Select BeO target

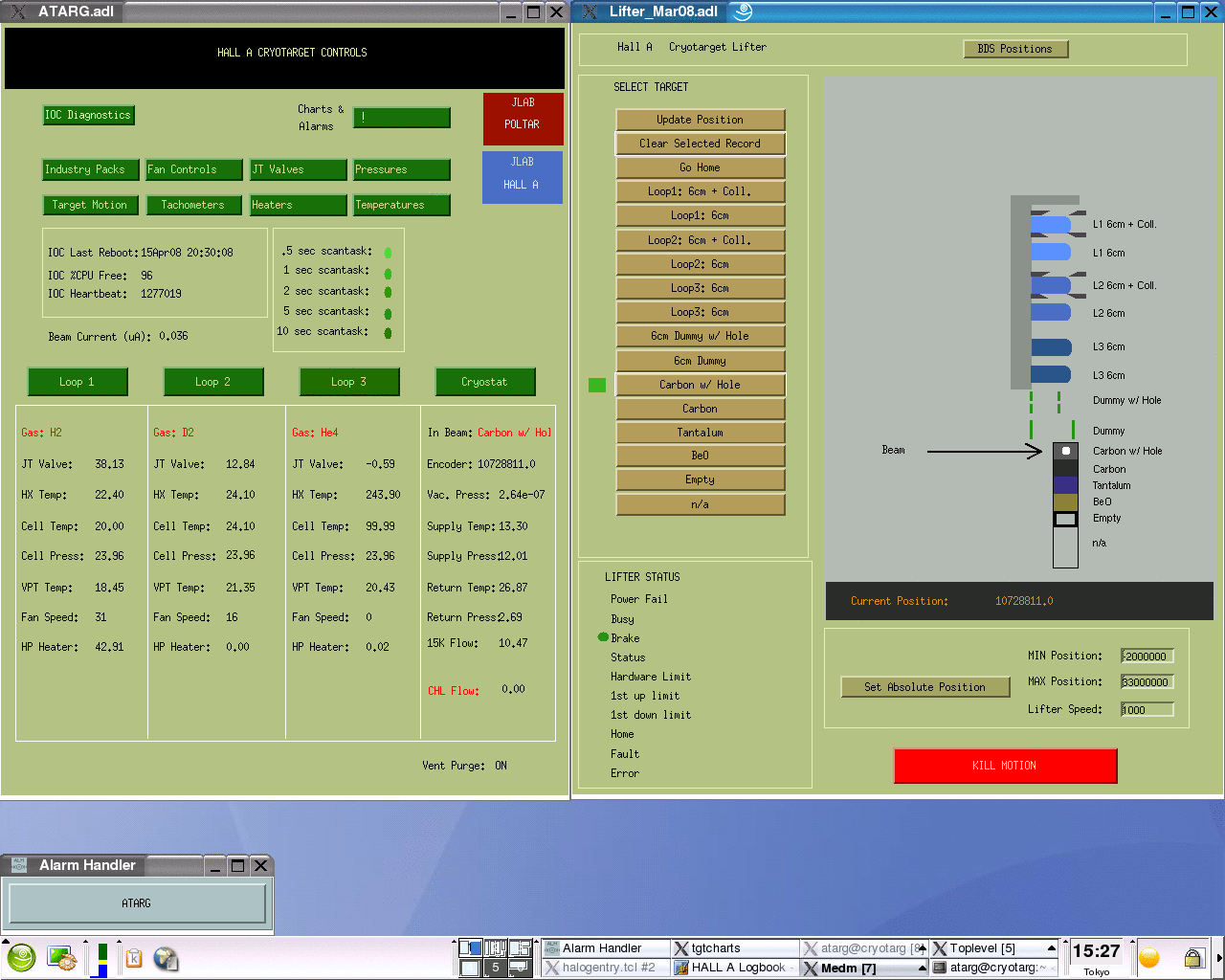tap(701, 456)
